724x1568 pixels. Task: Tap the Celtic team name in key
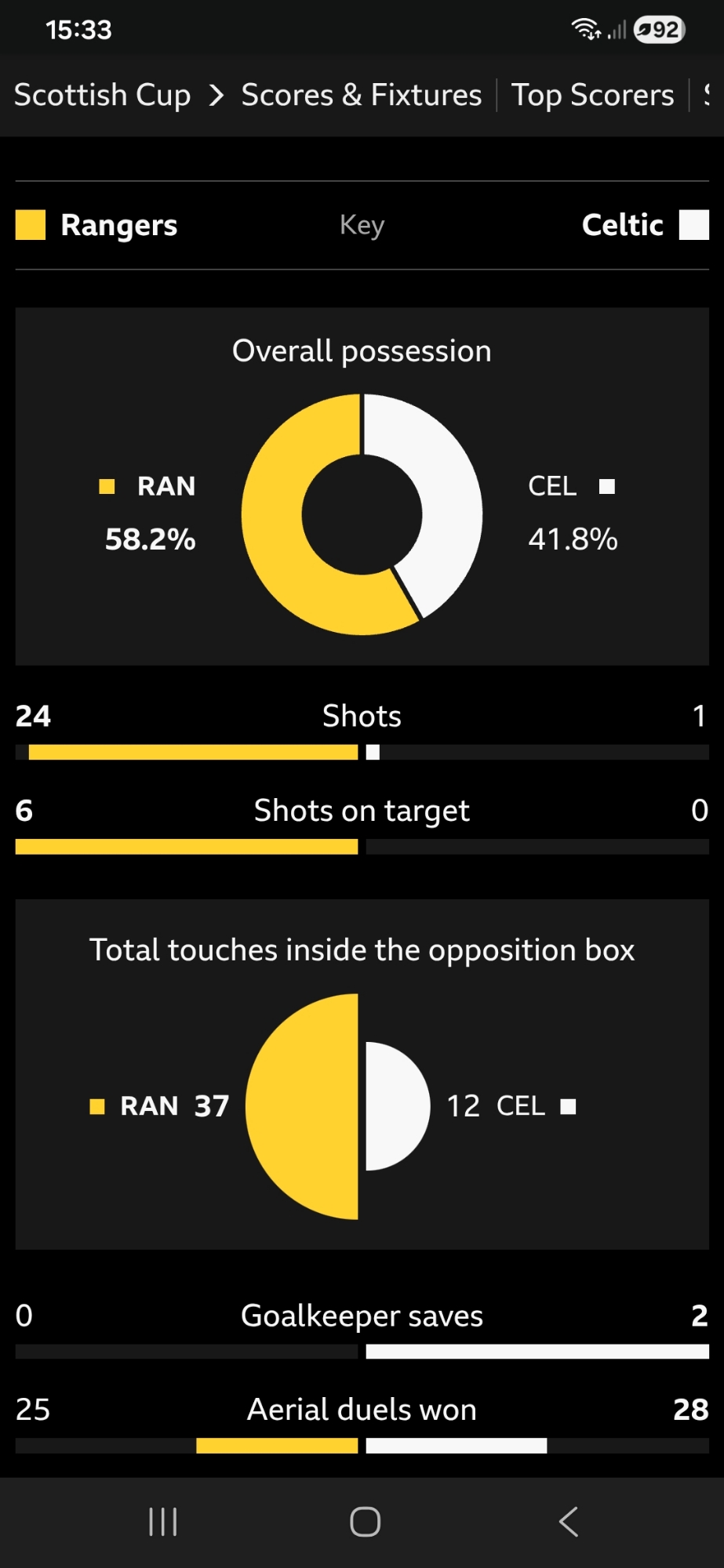click(622, 225)
